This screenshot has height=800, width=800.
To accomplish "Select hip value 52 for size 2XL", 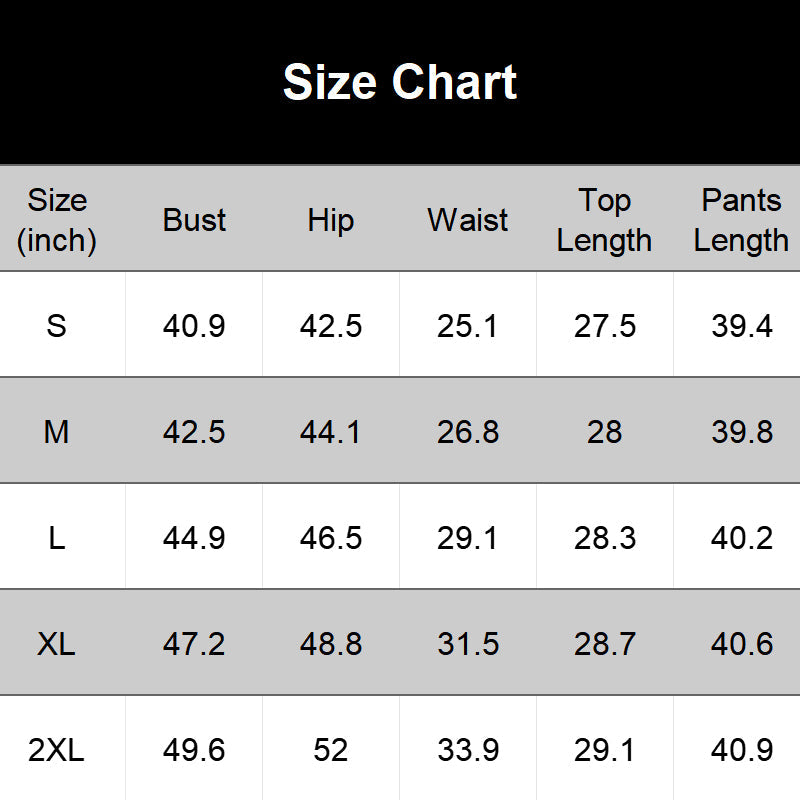I will 331,749.
